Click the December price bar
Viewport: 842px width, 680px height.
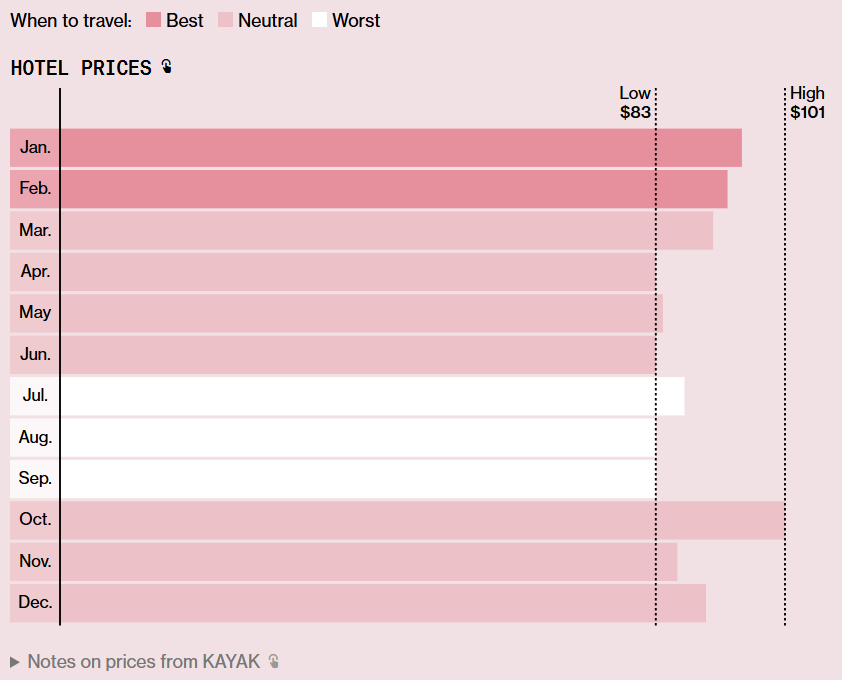pos(383,603)
